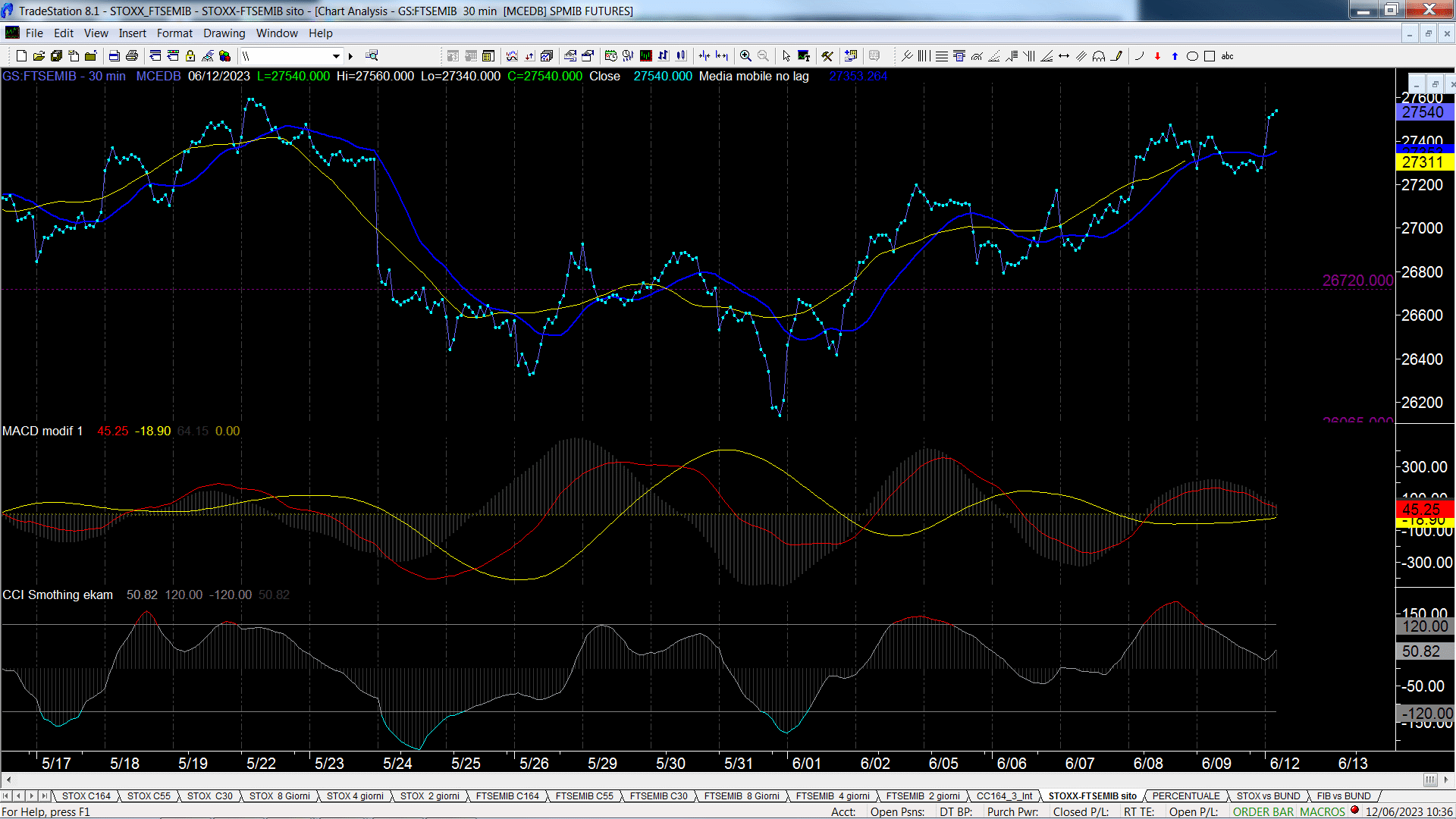Viewport: 1456px width, 819px height.
Task: Open a file with the folder icon
Action: click(39, 55)
